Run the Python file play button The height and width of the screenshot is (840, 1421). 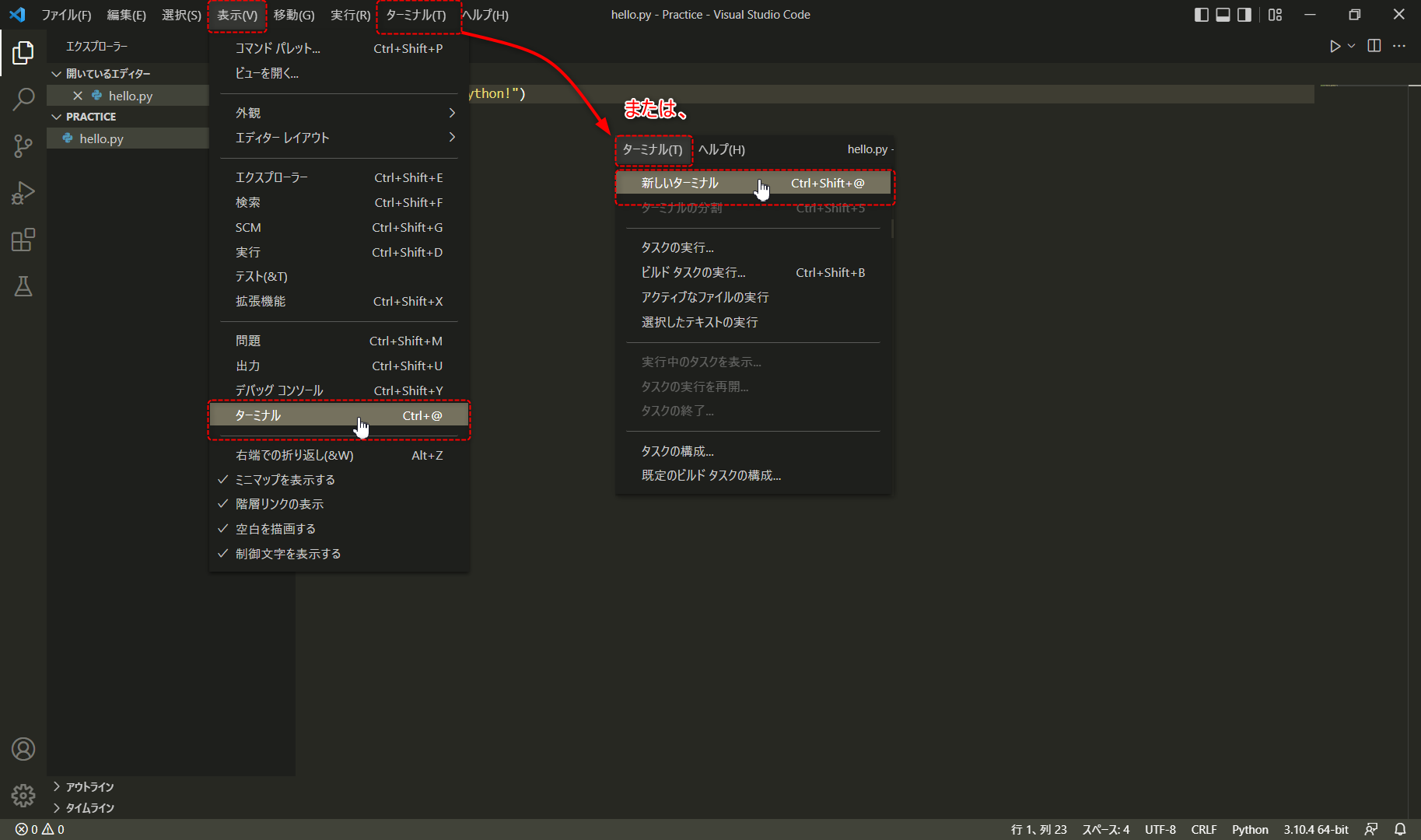pos(1335,46)
